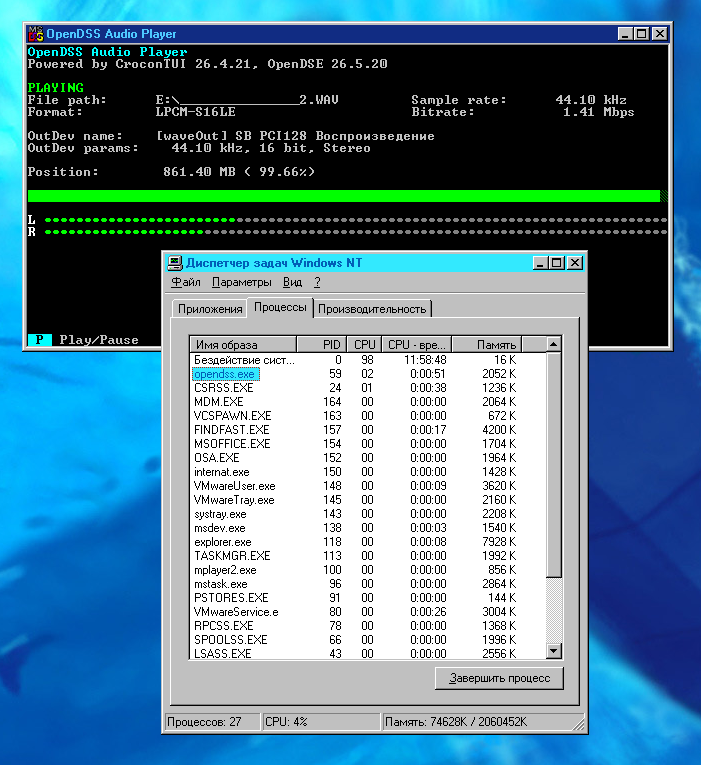The height and width of the screenshot is (765, 701).
Task: Open the ? help menu
Action: pyautogui.click(x=317, y=282)
